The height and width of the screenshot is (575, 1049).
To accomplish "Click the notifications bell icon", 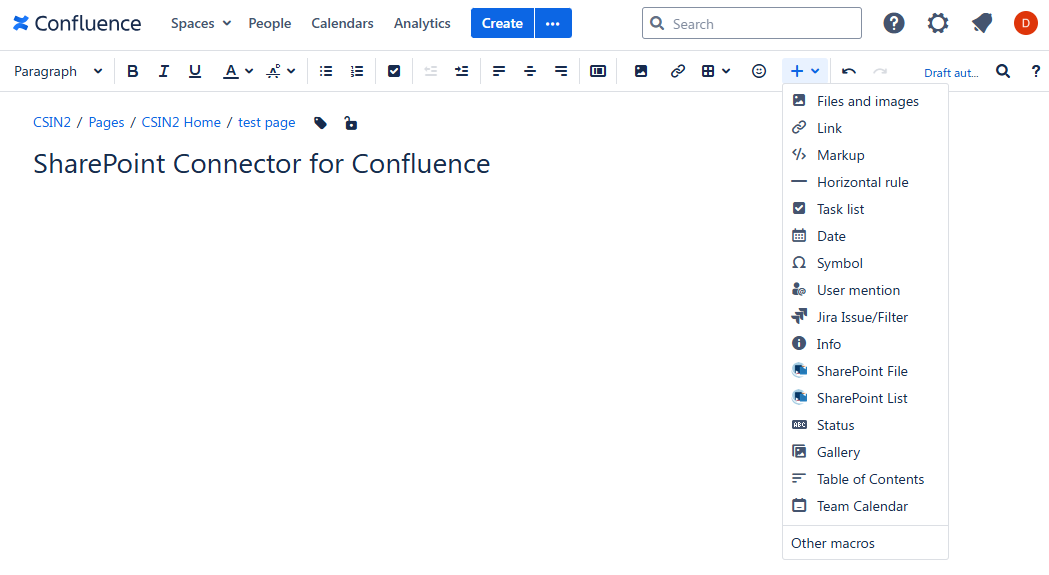I will [x=982, y=23].
